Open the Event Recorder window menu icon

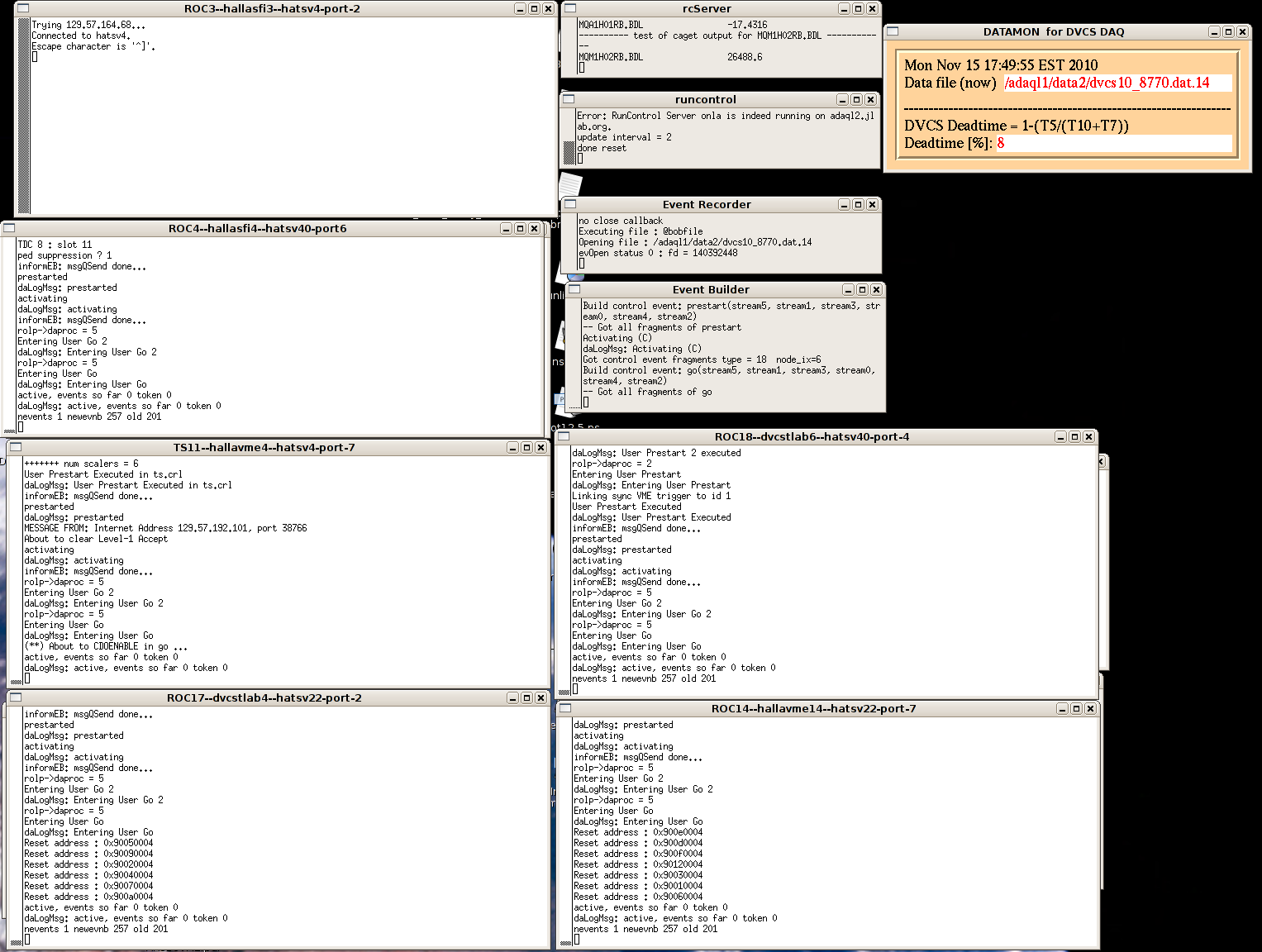[x=570, y=204]
